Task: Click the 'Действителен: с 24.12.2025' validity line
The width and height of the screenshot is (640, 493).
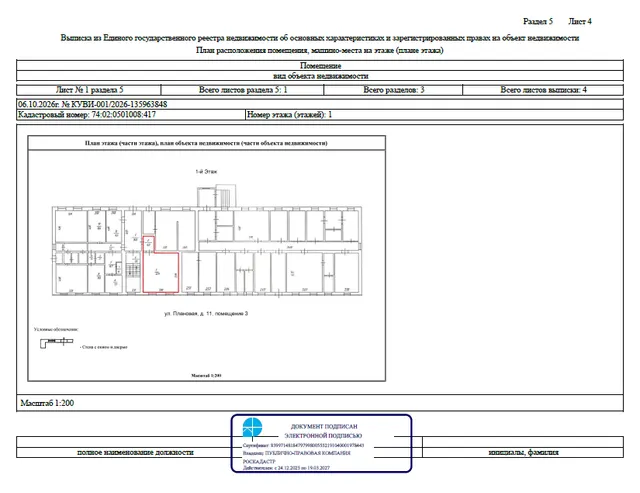Action: tap(286, 468)
